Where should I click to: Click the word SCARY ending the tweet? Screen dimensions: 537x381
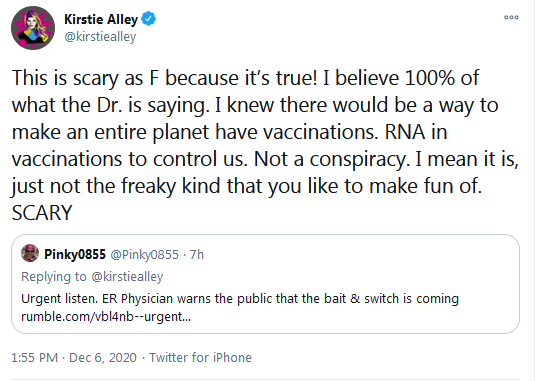(x=42, y=213)
